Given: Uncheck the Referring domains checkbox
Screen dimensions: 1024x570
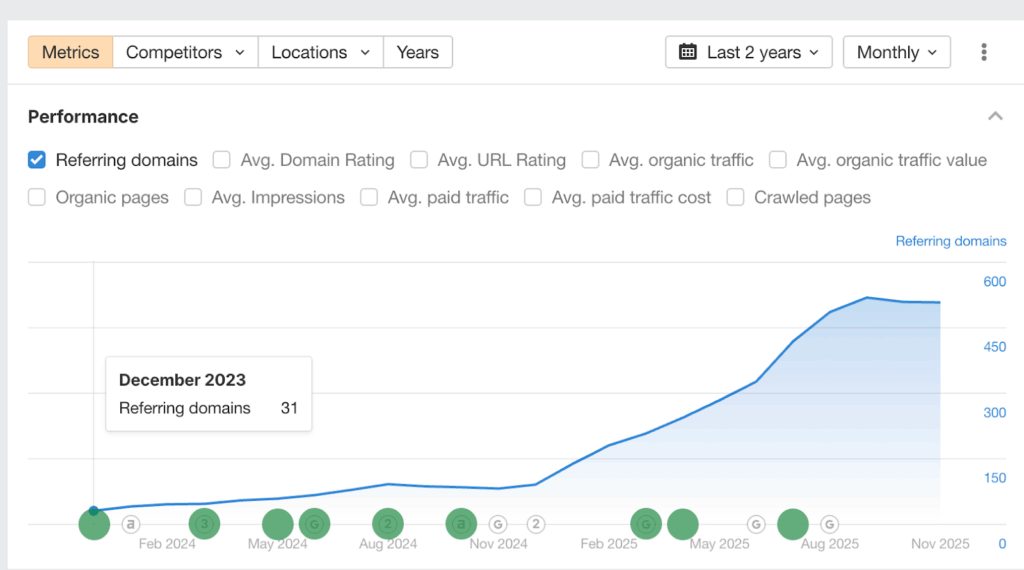Looking at the screenshot, I should click(x=37, y=160).
